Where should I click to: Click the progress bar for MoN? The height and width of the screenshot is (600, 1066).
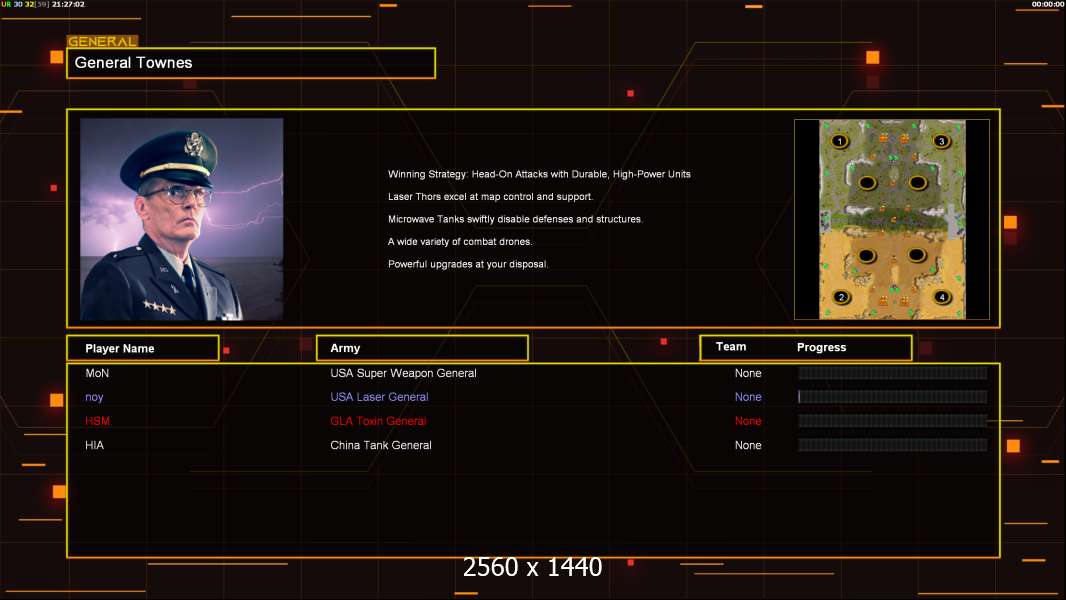point(893,372)
